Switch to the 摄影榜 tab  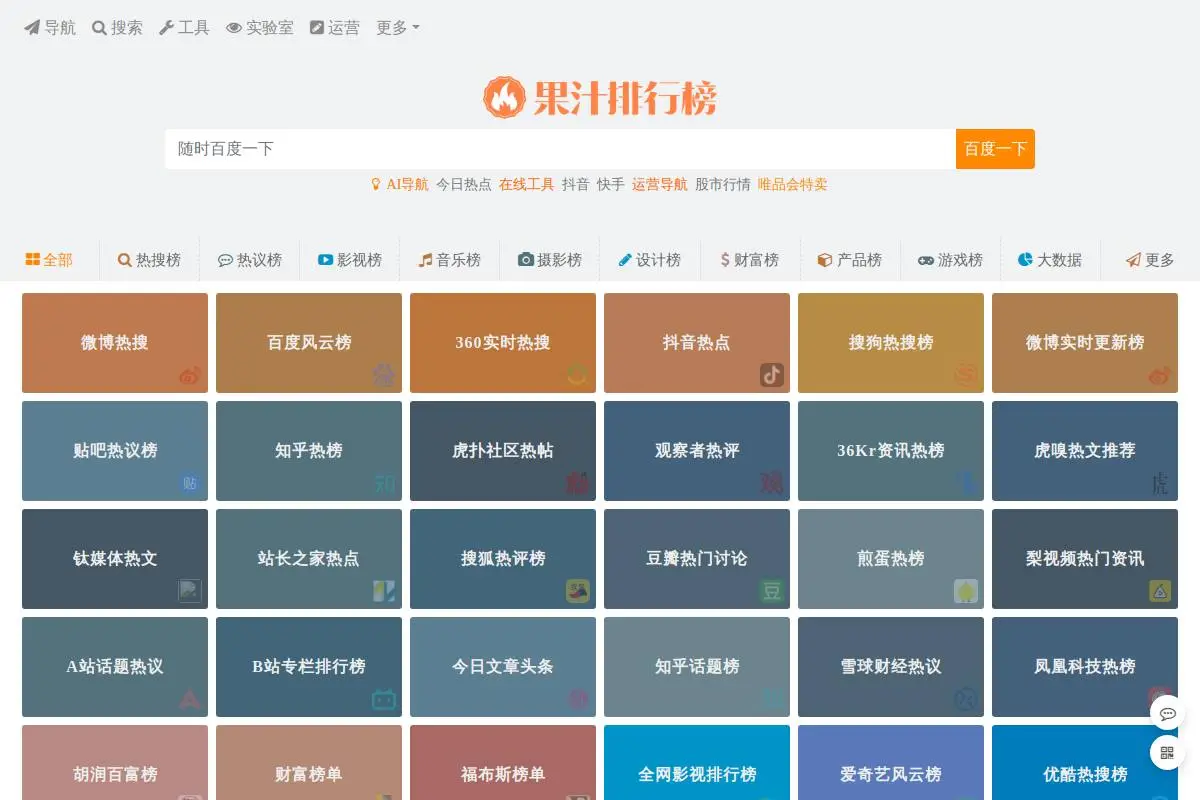click(550, 260)
